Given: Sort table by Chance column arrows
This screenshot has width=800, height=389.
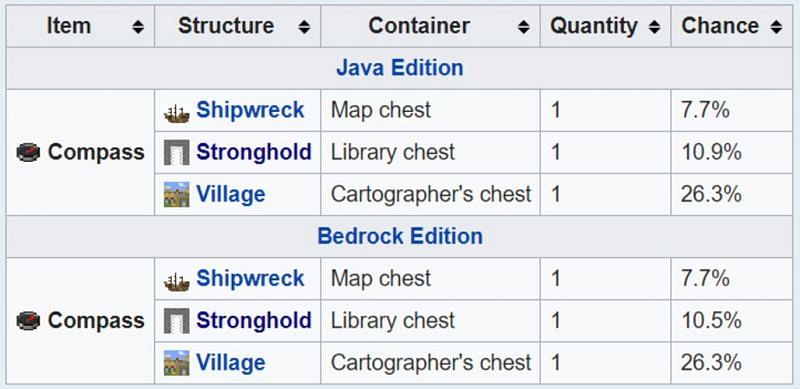Looking at the screenshot, I should coord(777,27).
